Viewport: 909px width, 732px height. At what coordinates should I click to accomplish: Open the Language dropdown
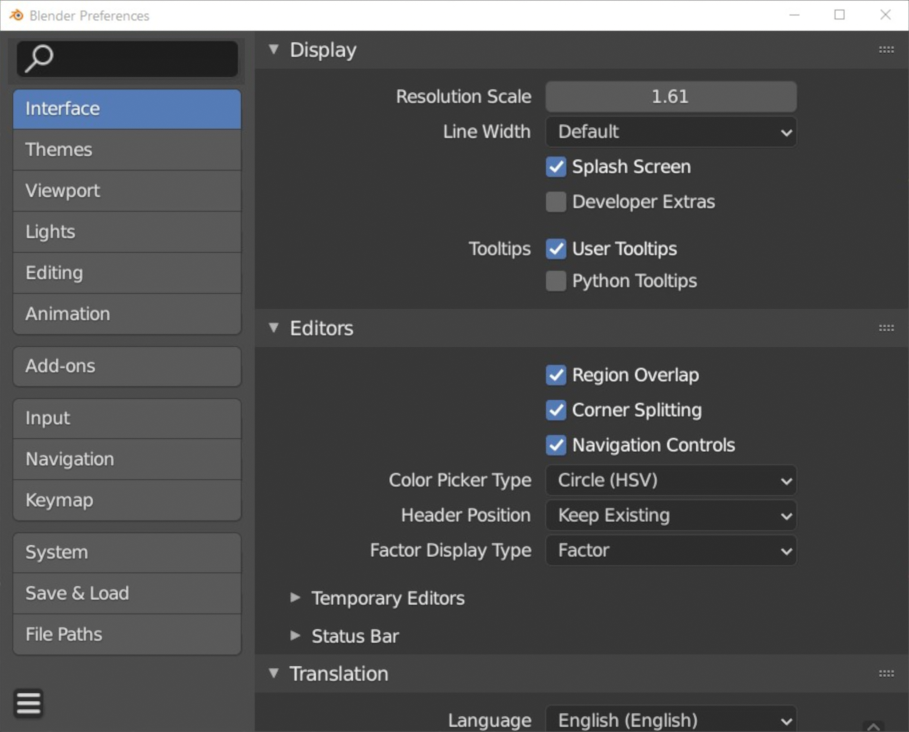tap(671, 720)
